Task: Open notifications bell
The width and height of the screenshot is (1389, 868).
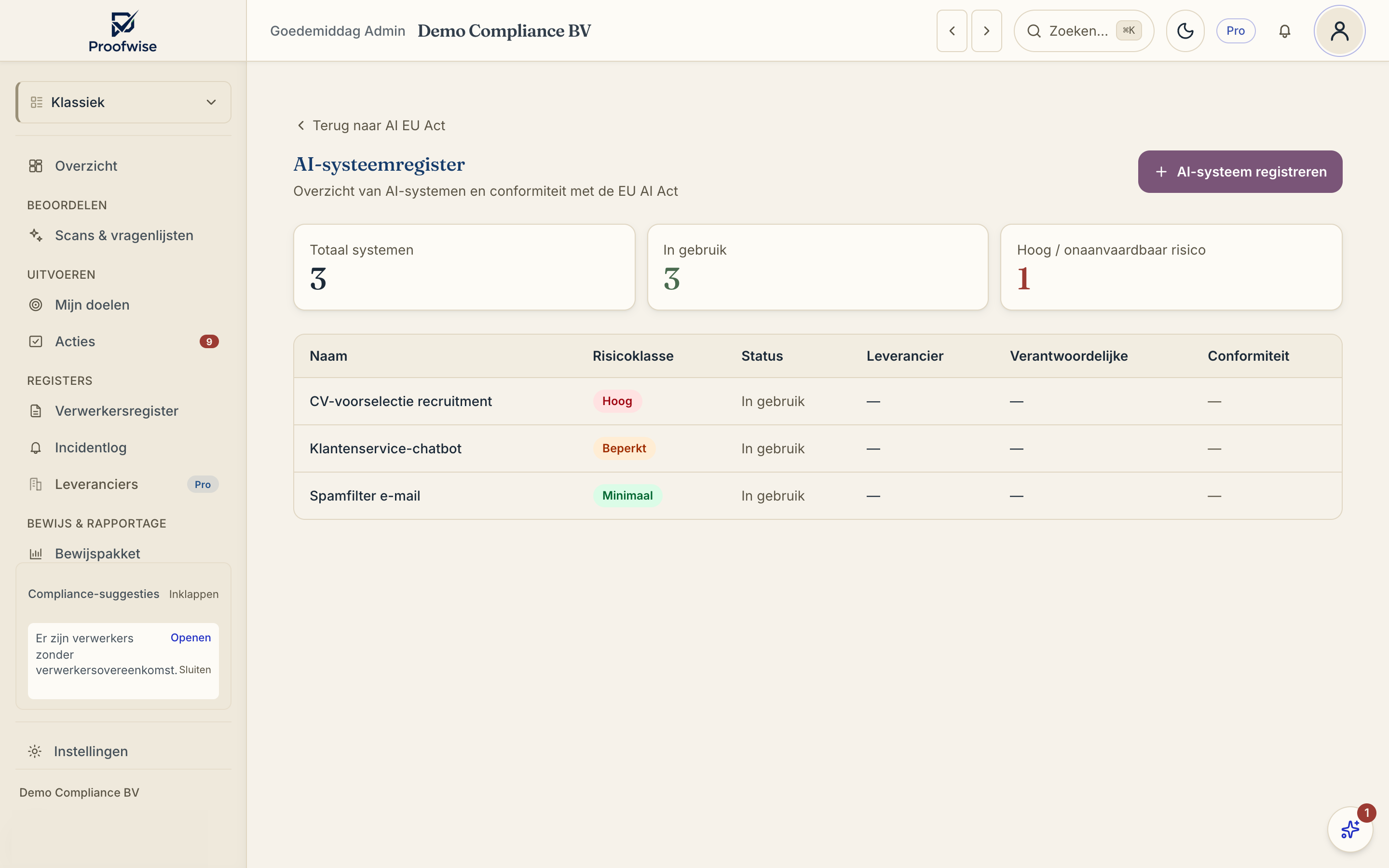Action: tap(1284, 31)
